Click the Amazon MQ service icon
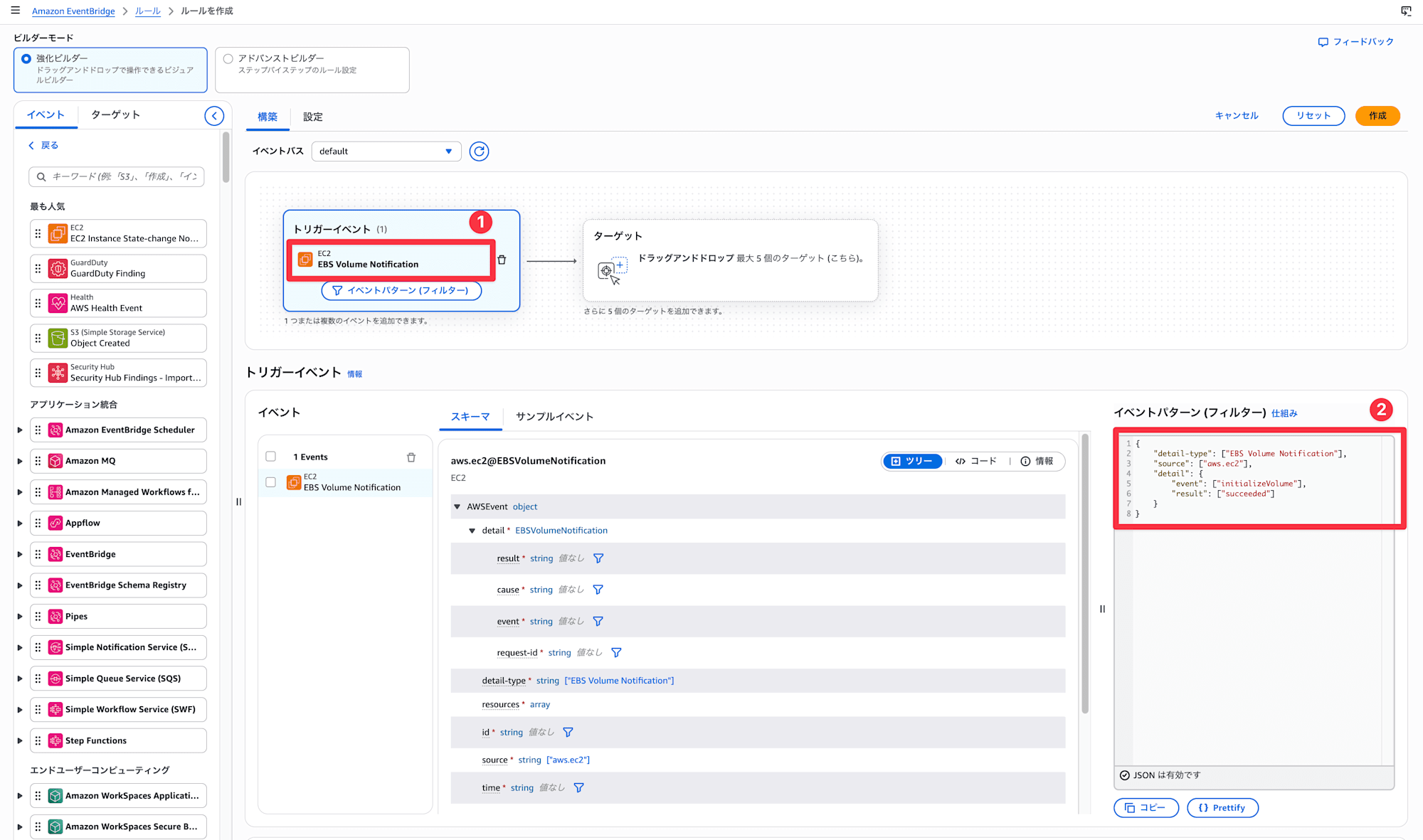Viewport: 1423px width, 840px height. click(x=55, y=461)
